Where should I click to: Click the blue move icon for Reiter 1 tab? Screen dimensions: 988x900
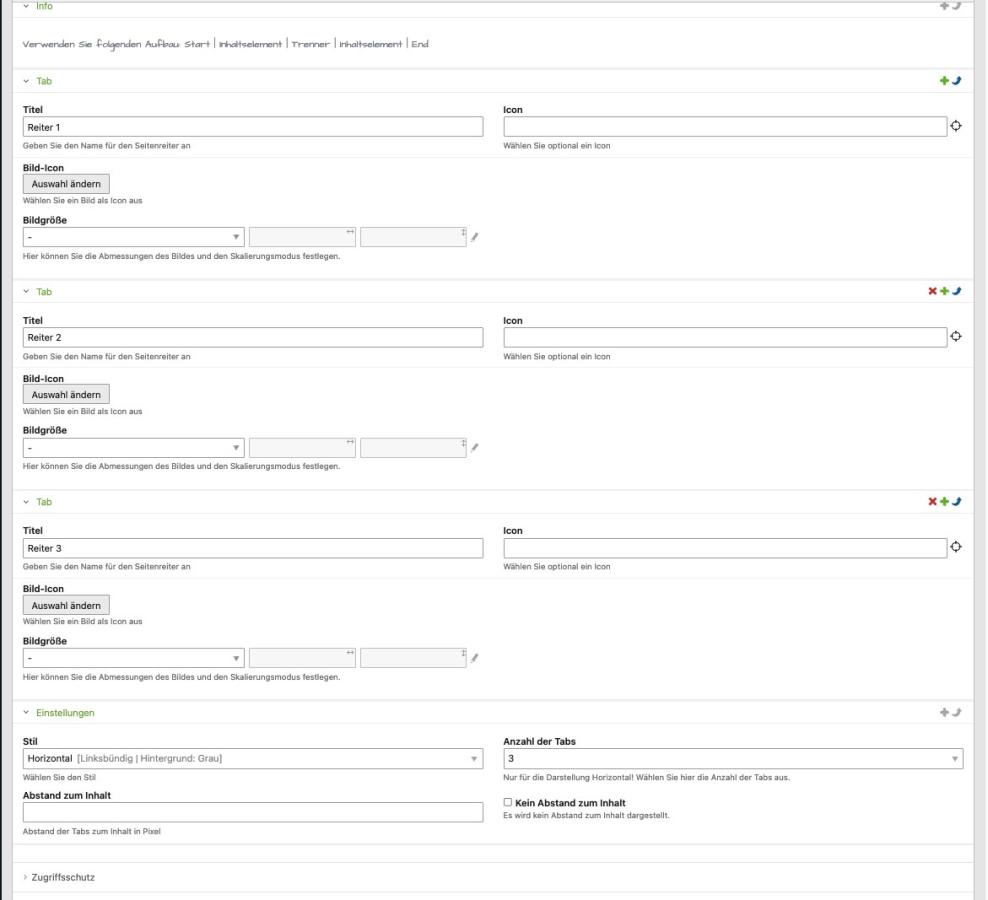pyautogui.click(x=957, y=80)
